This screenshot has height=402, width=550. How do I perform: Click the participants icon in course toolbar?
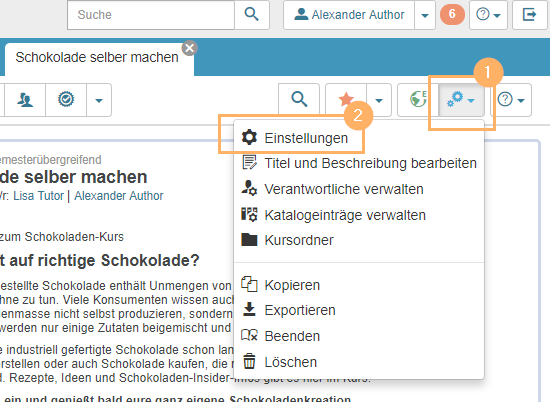pos(25,100)
